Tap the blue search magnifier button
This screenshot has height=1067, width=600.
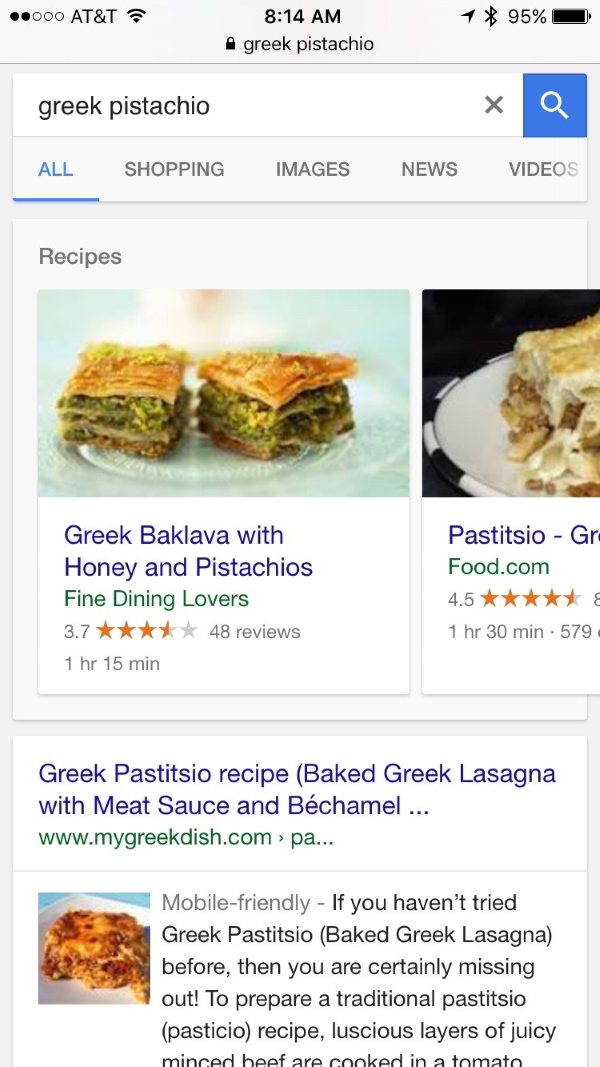coord(554,105)
